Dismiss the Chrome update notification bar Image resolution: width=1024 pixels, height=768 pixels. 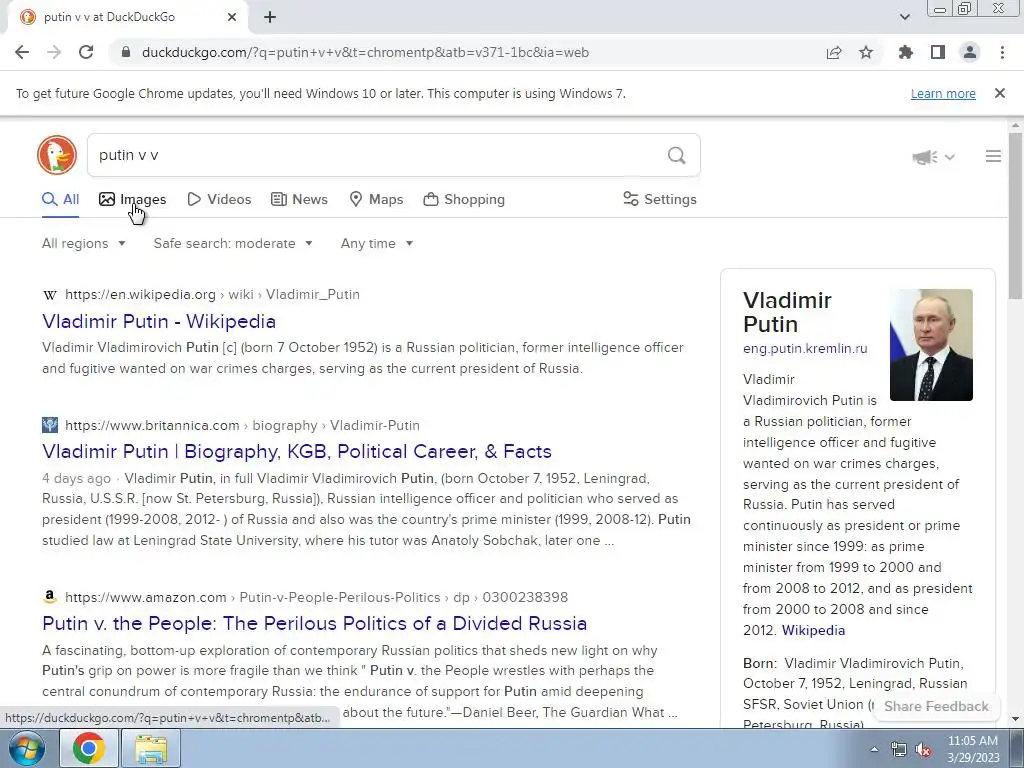click(999, 93)
